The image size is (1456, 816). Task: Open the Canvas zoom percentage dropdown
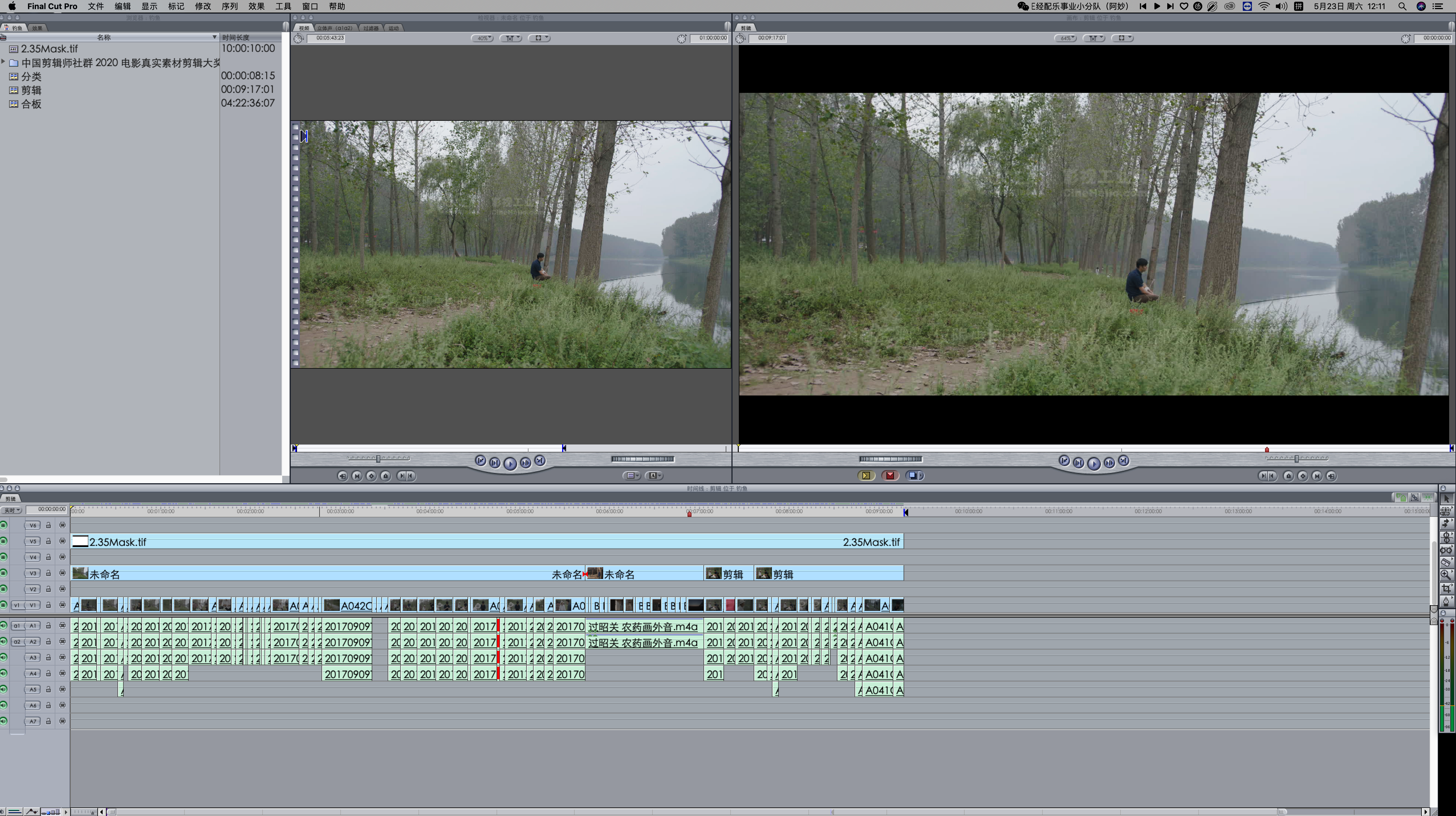1065,38
